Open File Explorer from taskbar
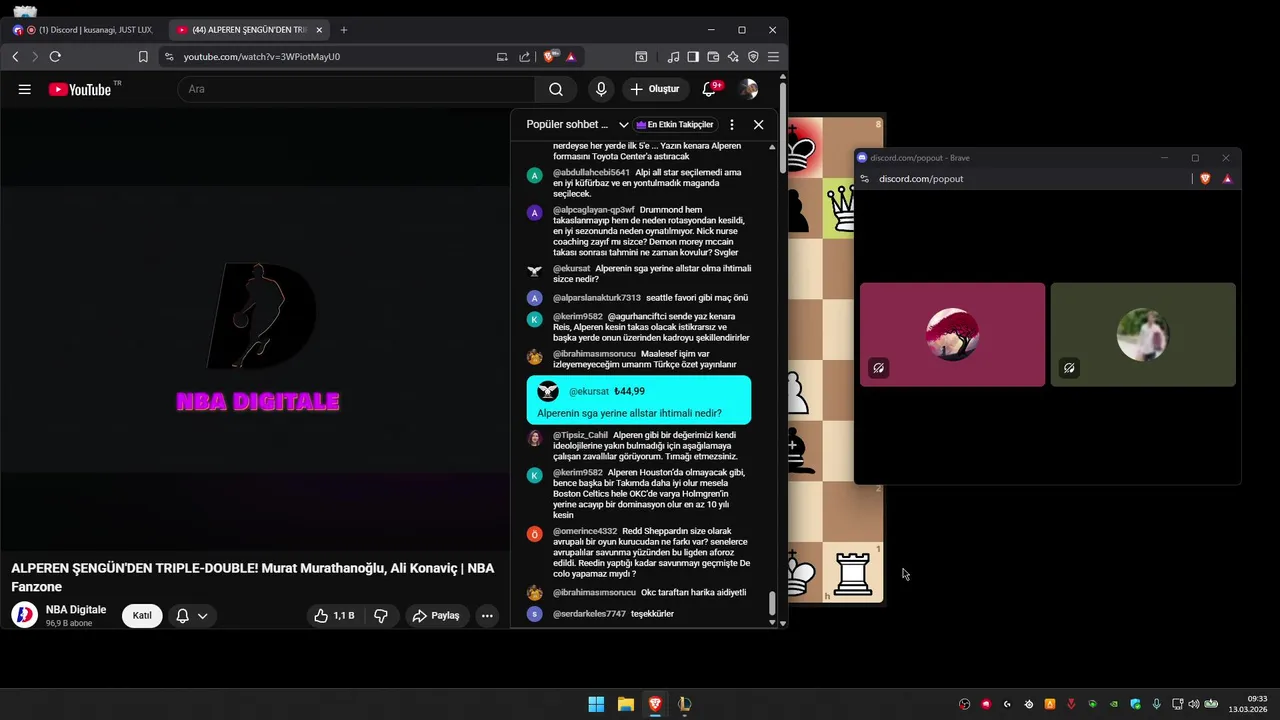 tap(625, 704)
